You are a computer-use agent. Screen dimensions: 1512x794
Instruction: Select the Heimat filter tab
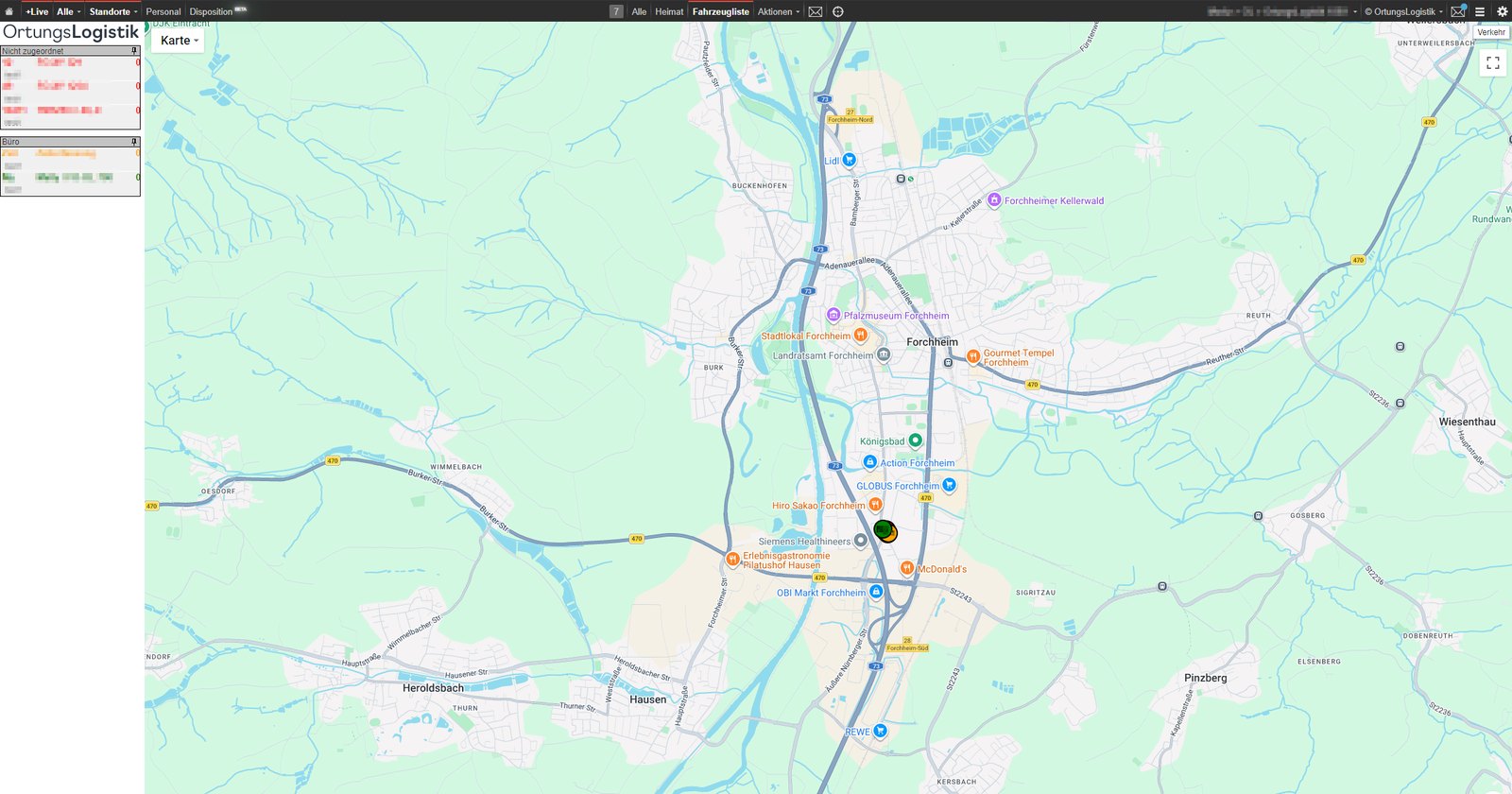[669, 11]
